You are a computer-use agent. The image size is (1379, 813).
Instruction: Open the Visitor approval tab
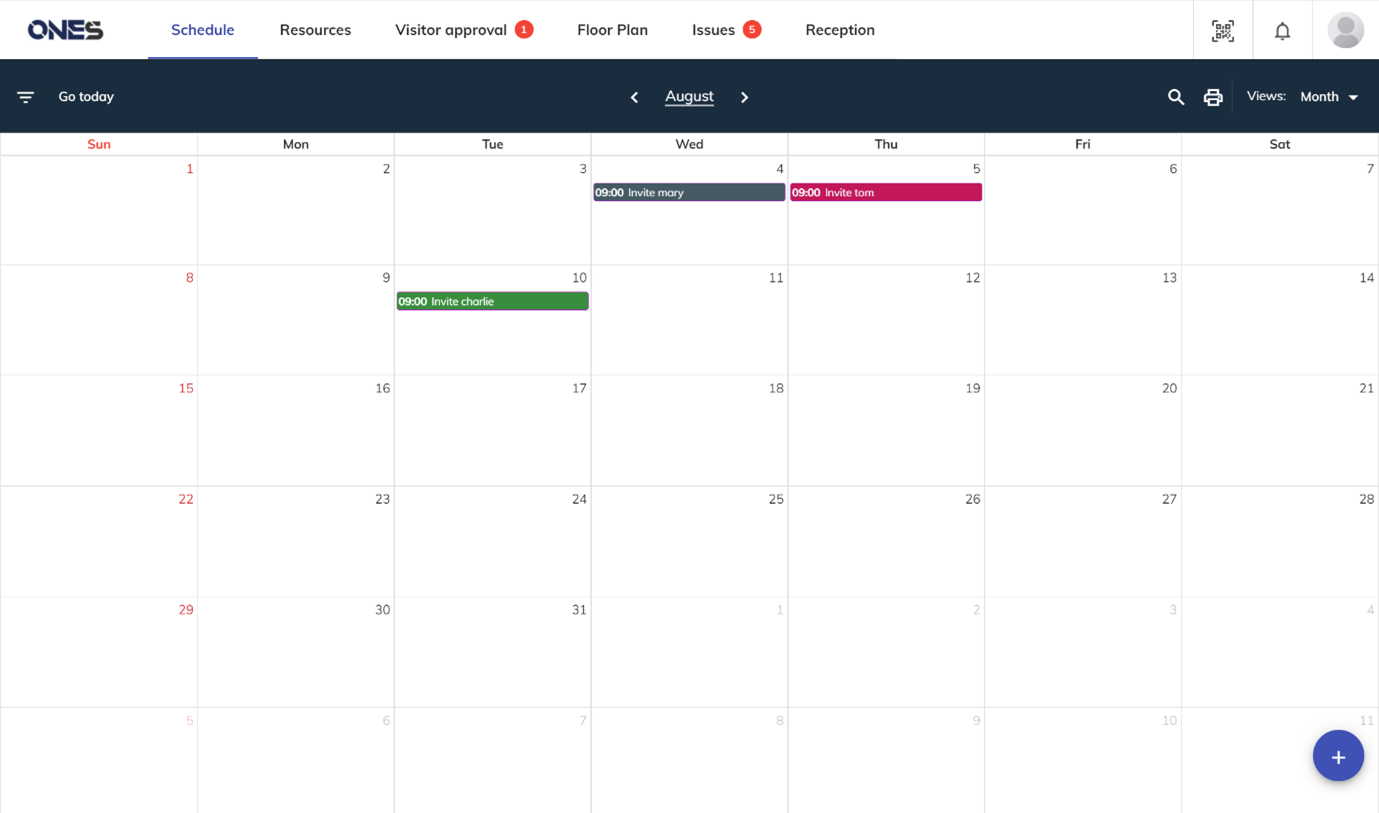pyautogui.click(x=451, y=30)
